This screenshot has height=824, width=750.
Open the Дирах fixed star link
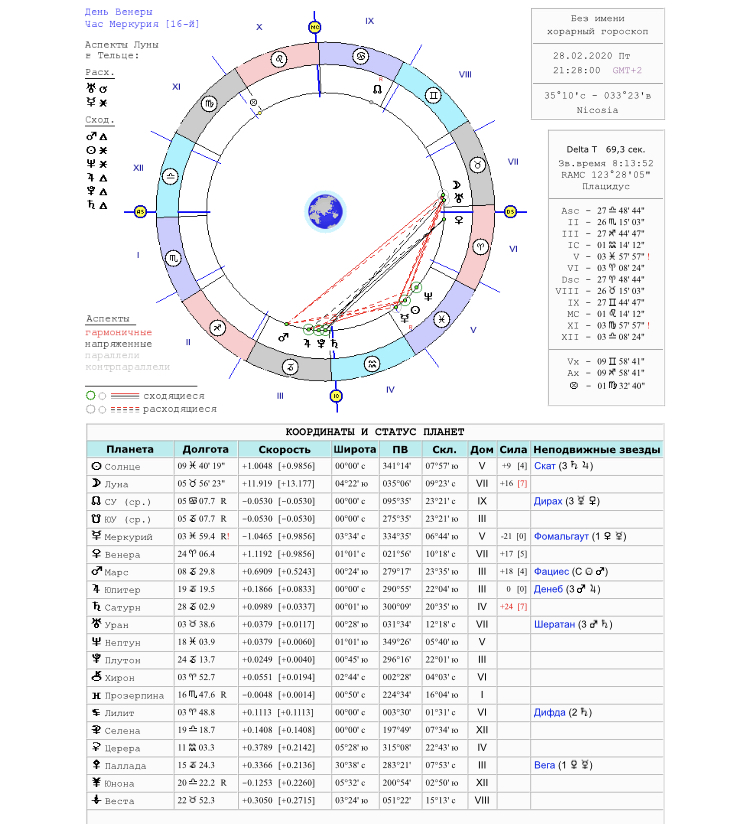point(548,501)
